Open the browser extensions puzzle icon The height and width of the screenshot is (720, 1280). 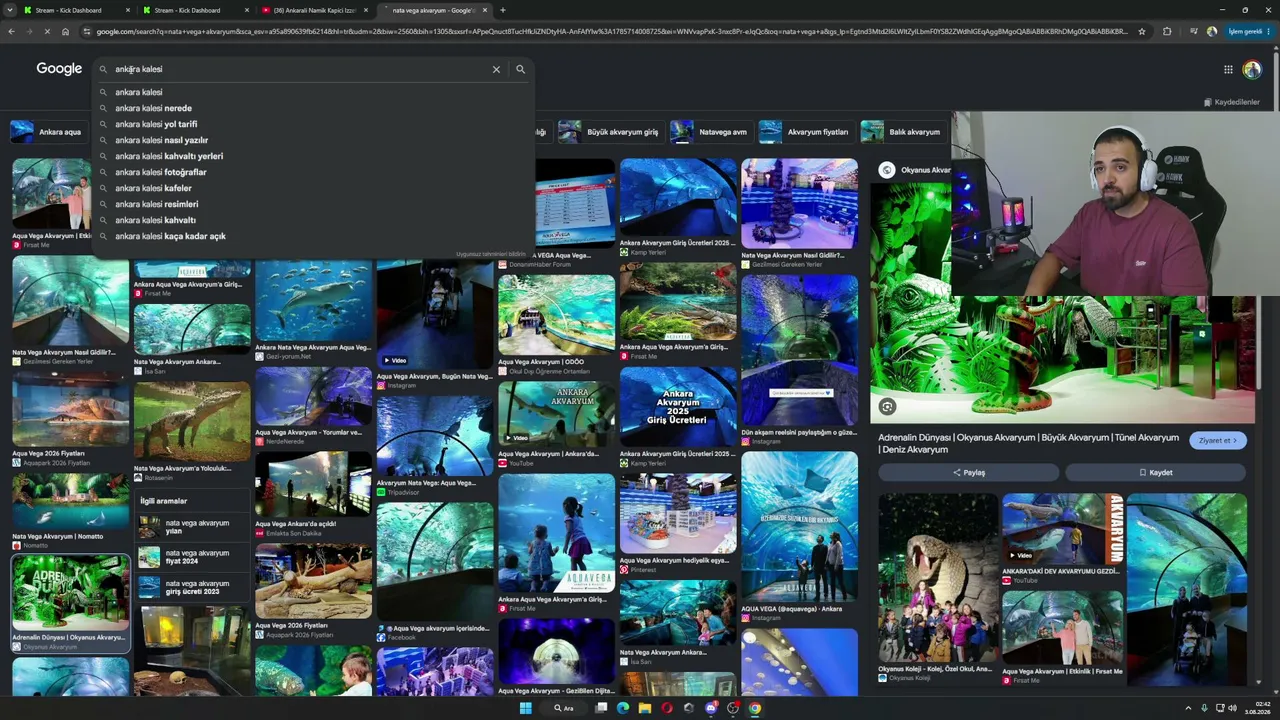coord(1167,31)
